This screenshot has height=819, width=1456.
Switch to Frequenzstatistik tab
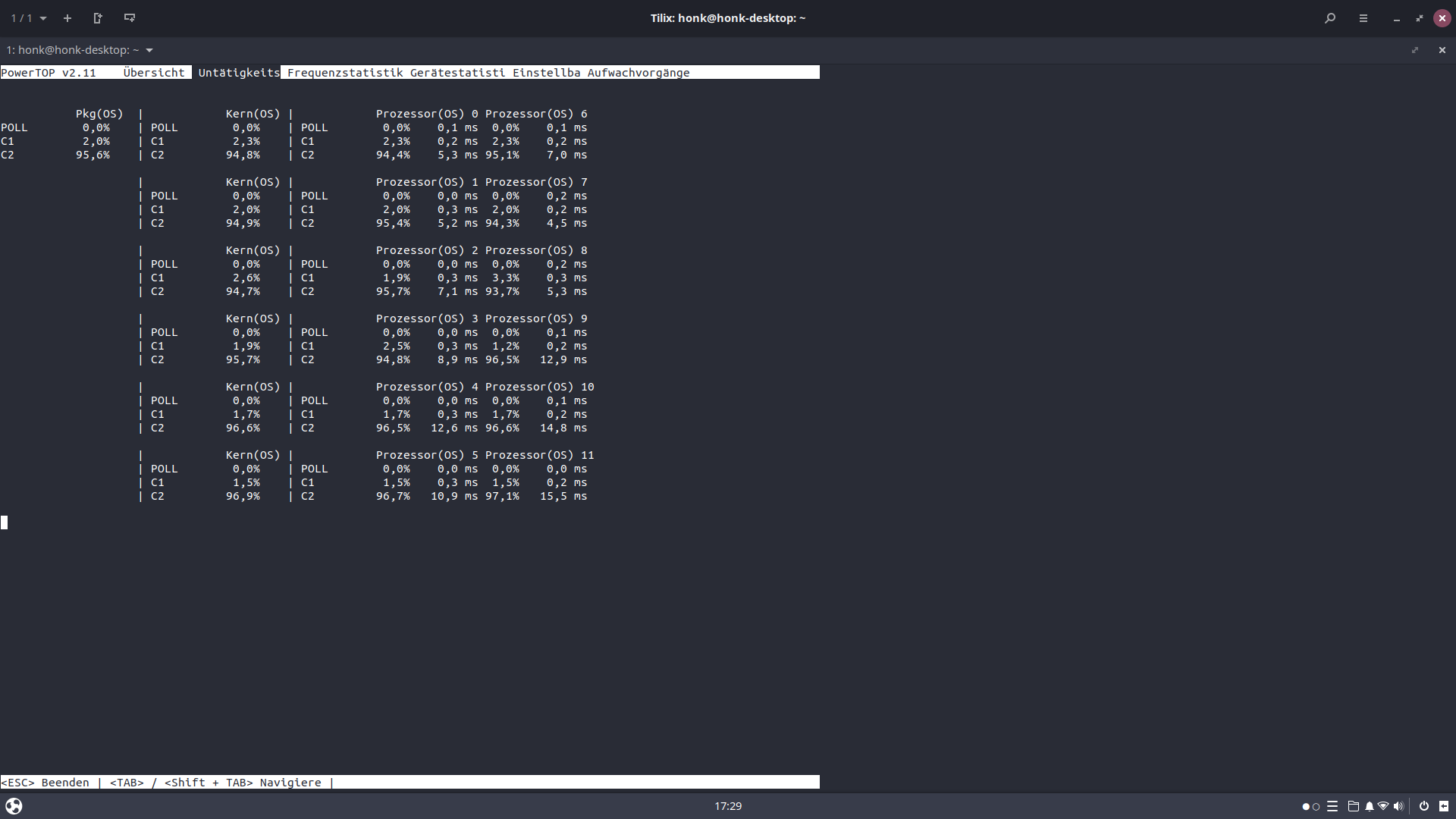pyautogui.click(x=345, y=73)
